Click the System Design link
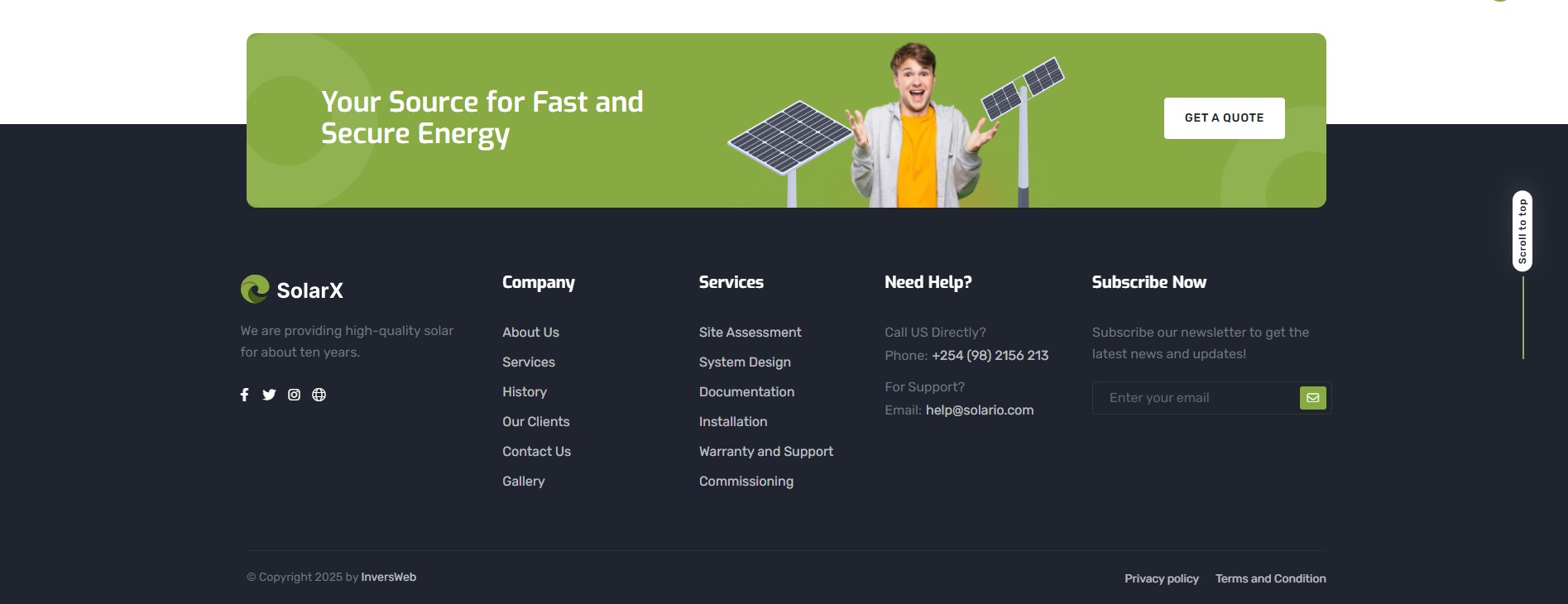 745,362
